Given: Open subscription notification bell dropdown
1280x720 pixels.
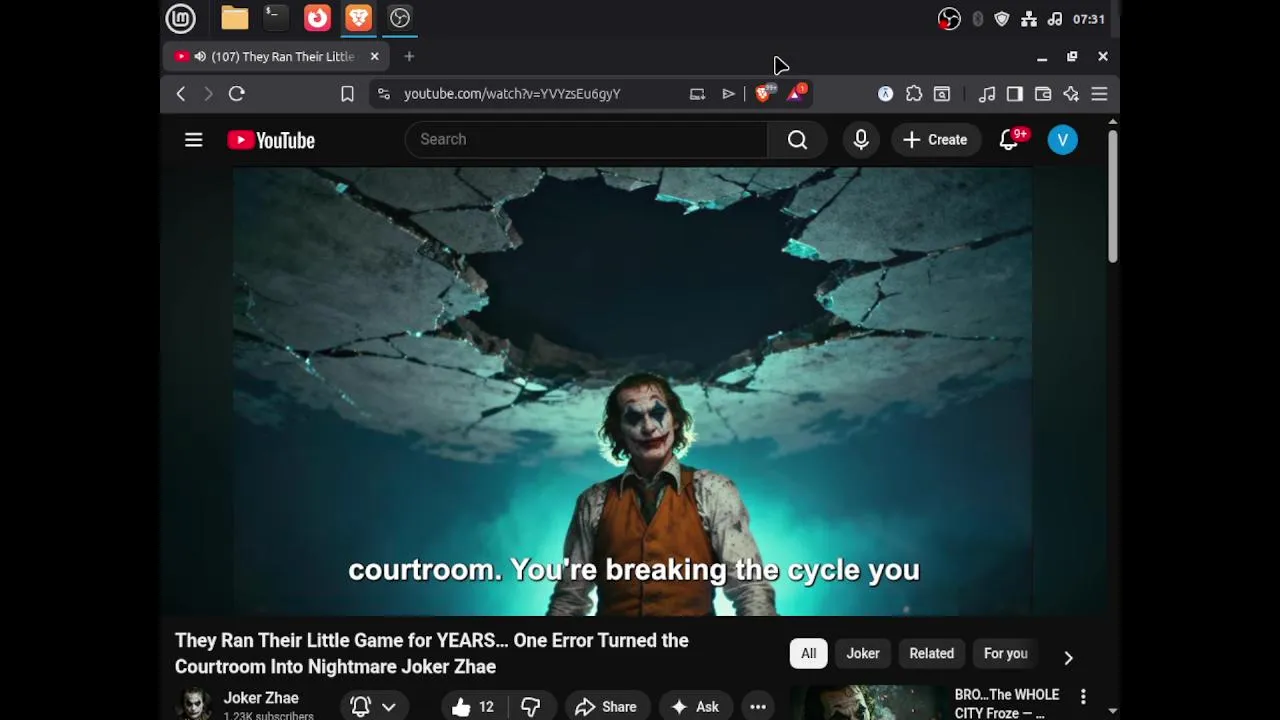Looking at the screenshot, I should point(374,707).
